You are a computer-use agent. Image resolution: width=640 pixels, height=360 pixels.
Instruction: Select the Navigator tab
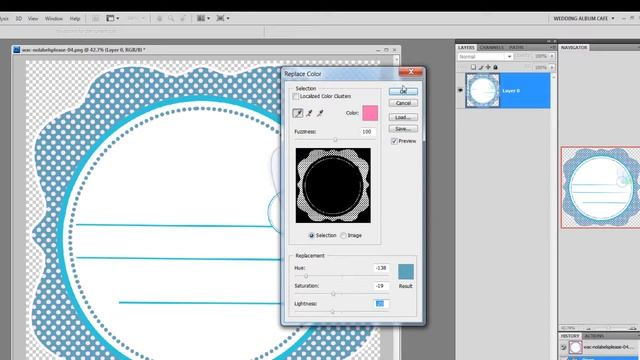pyautogui.click(x=573, y=48)
